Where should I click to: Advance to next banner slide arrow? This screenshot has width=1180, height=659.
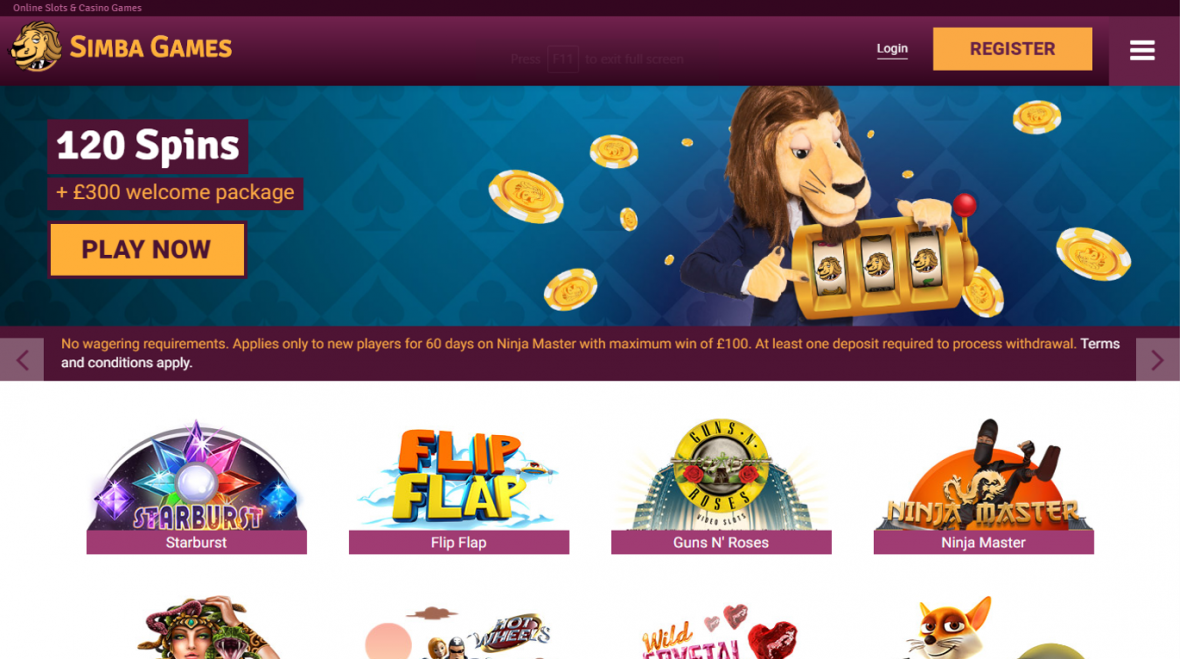[1157, 360]
